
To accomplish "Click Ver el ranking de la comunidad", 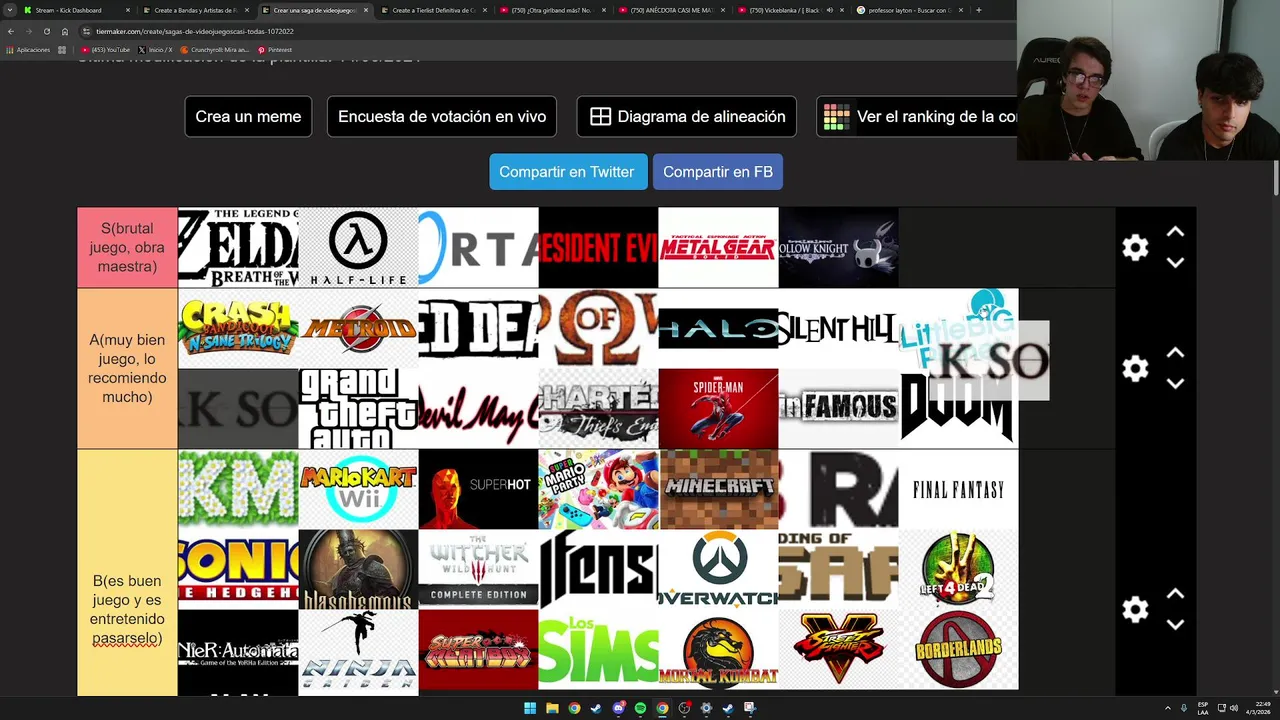I will pos(917,117).
